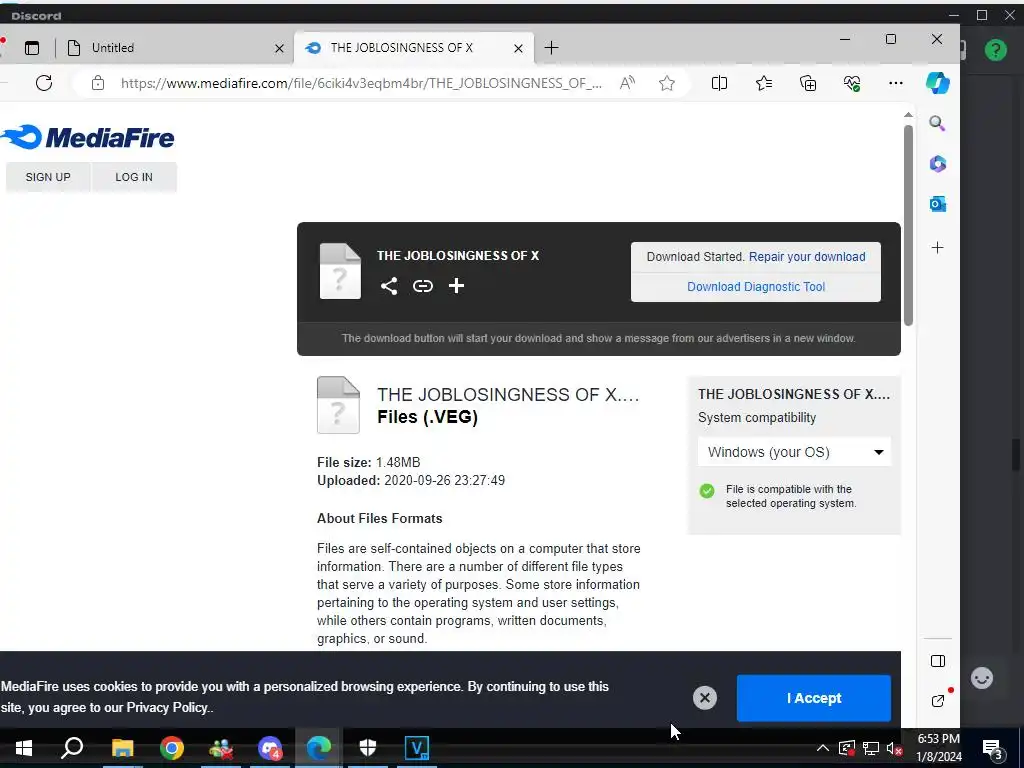
Task: Open Read aloud in address bar
Action: (627, 83)
